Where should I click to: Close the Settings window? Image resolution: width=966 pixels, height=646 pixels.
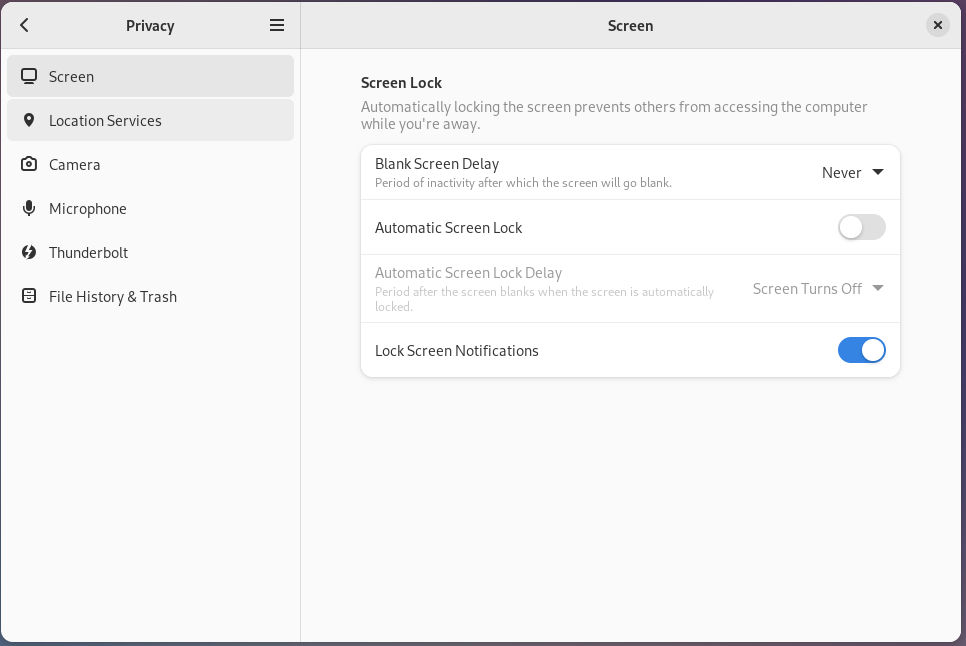pyautogui.click(x=937, y=26)
